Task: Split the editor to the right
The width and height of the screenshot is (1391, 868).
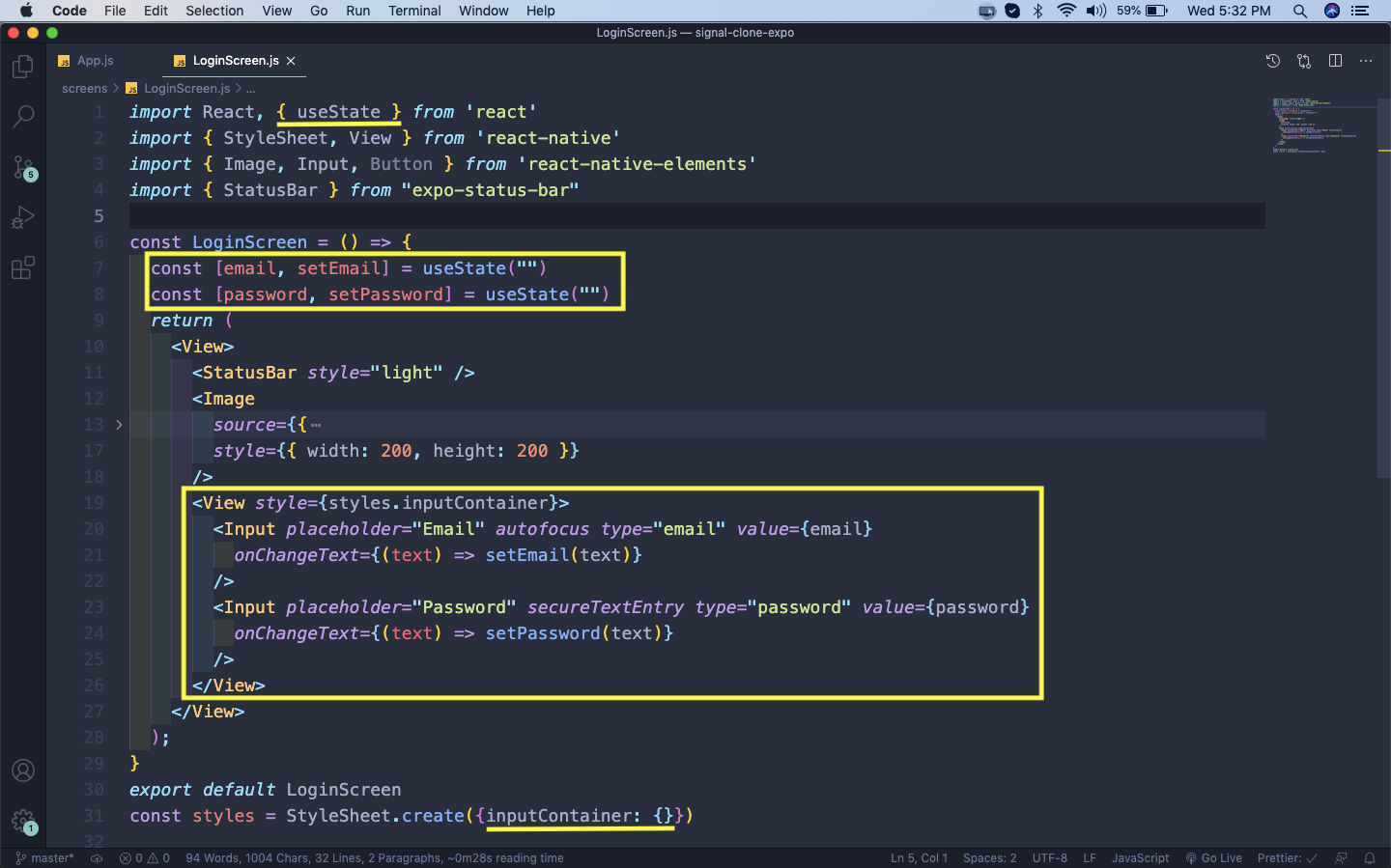Action: click(x=1335, y=61)
